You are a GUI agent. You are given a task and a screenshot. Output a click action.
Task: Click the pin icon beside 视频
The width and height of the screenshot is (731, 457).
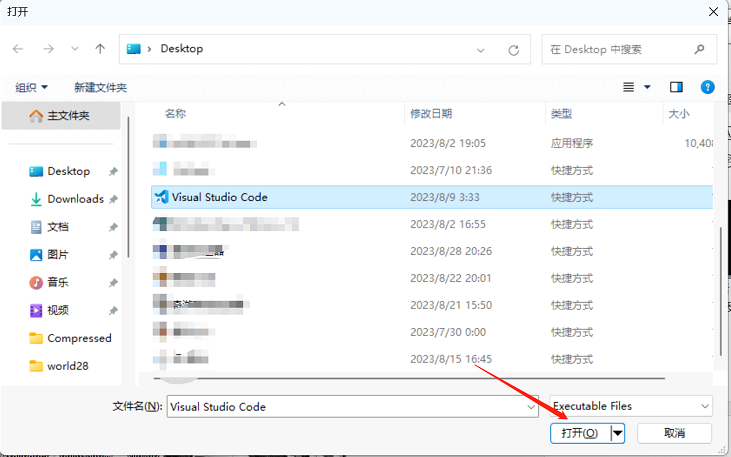[x=113, y=311]
